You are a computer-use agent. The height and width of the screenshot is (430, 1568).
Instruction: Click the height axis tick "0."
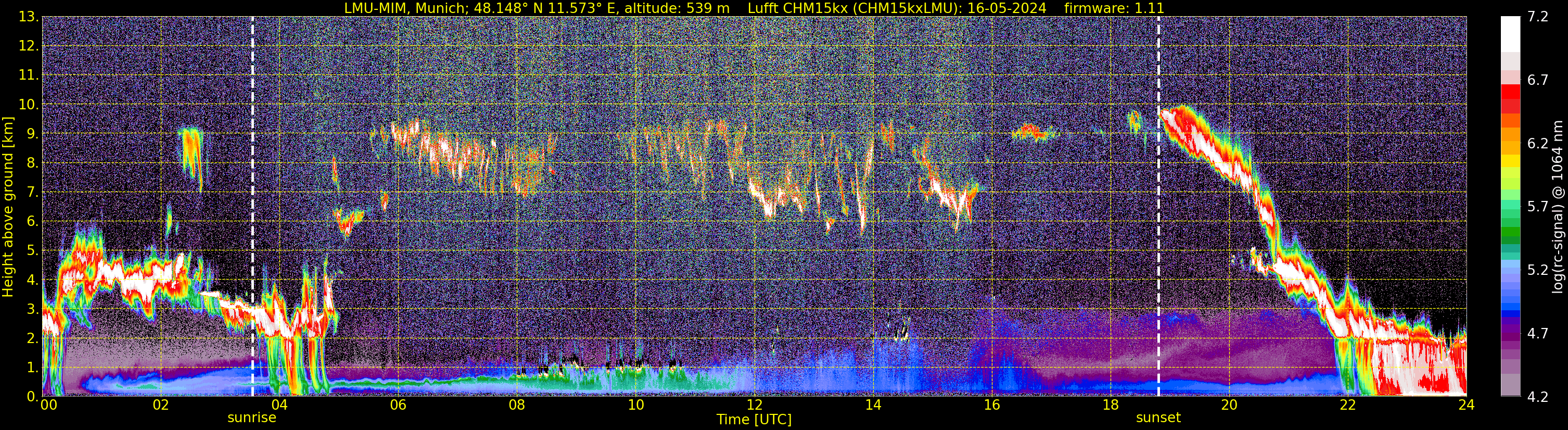coord(32,397)
